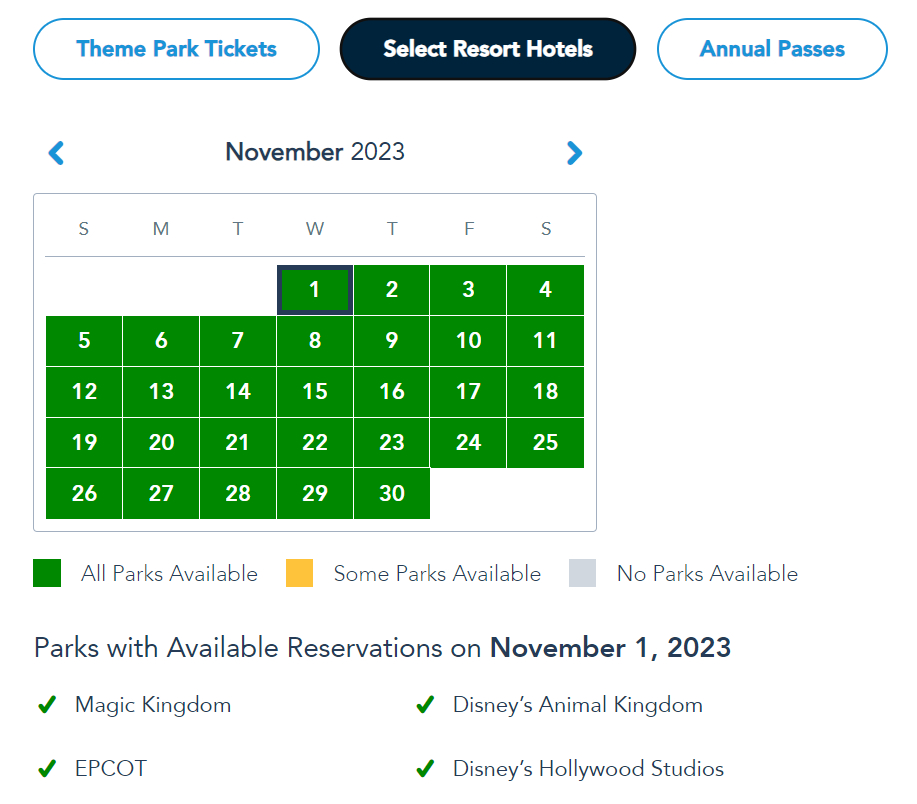Click the November 2023 month heading
The height and width of the screenshot is (804, 917).
tap(315, 152)
